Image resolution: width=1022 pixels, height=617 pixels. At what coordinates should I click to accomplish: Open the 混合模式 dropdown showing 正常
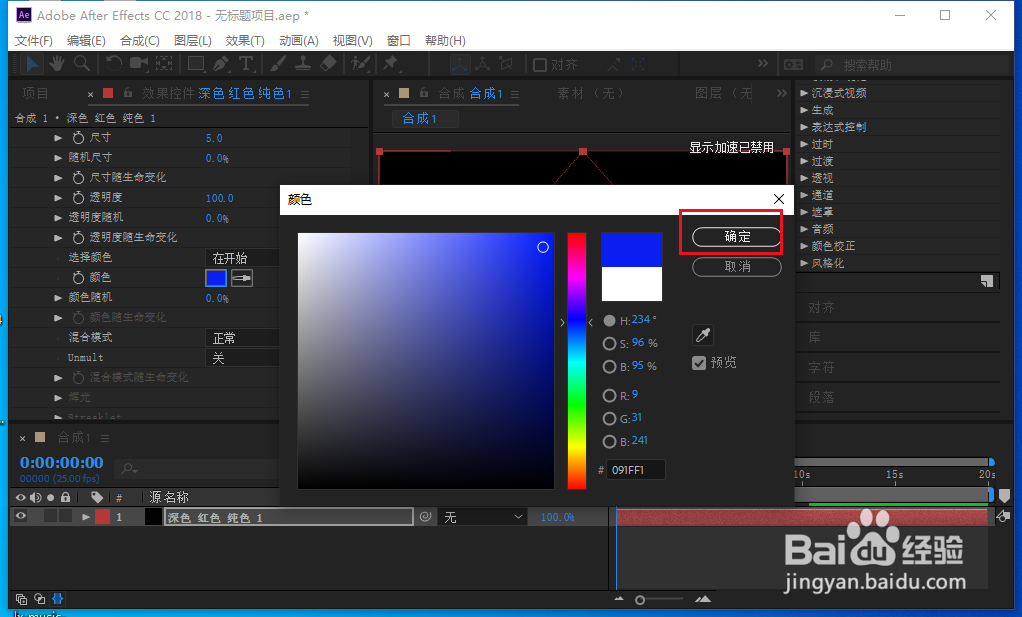(242, 338)
